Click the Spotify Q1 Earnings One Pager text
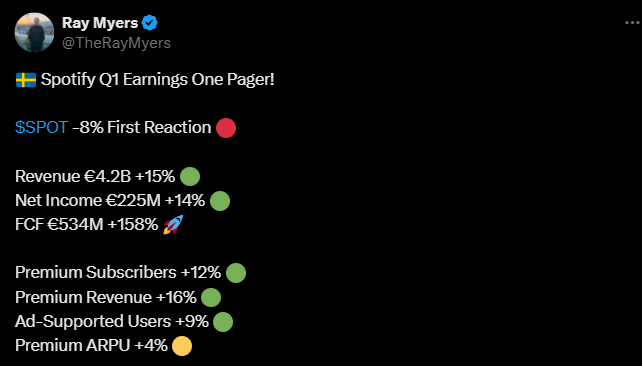Screen dimensions: 642x366 click(158, 79)
